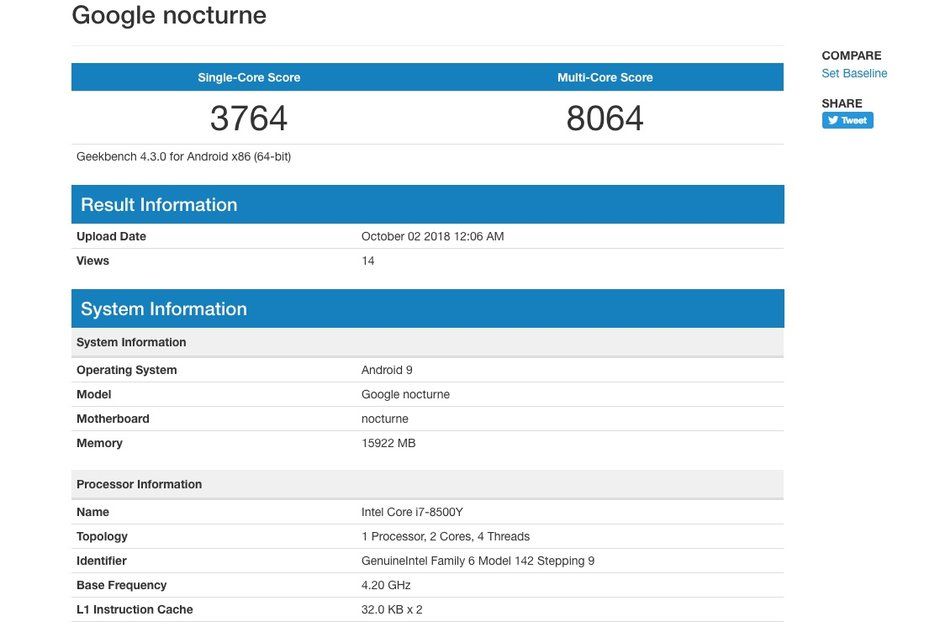Click the GenuineIntel Family 6 identifier value

click(477, 562)
